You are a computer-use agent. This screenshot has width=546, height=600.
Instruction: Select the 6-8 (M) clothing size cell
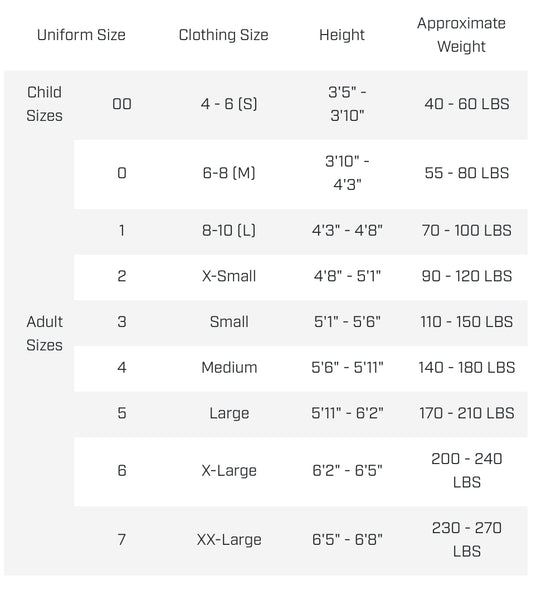(x=229, y=173)
